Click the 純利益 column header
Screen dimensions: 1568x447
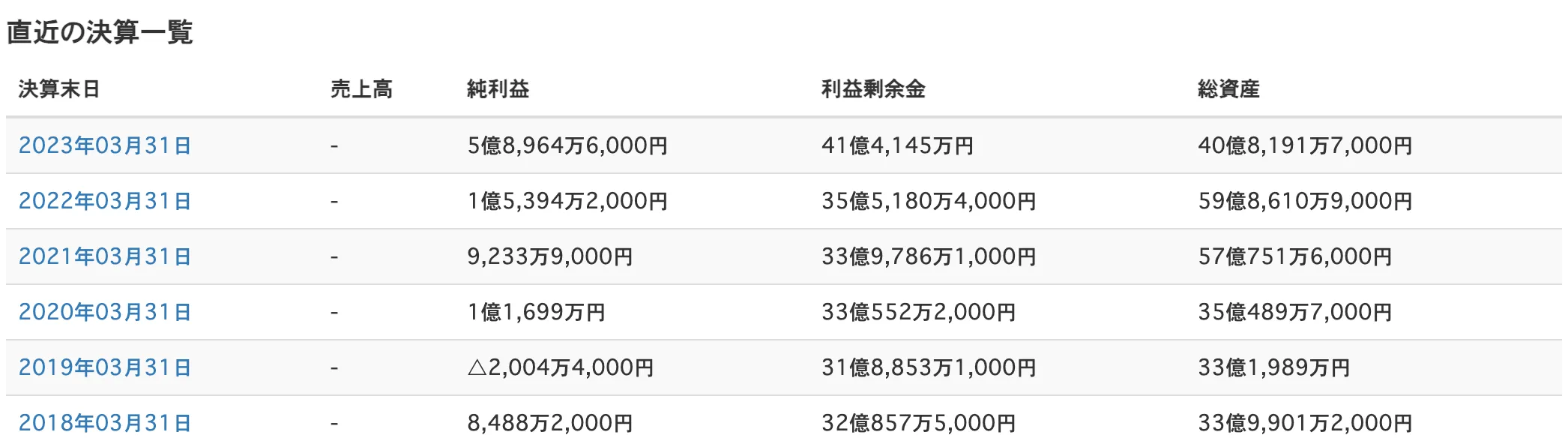click(x=498, y=89)
